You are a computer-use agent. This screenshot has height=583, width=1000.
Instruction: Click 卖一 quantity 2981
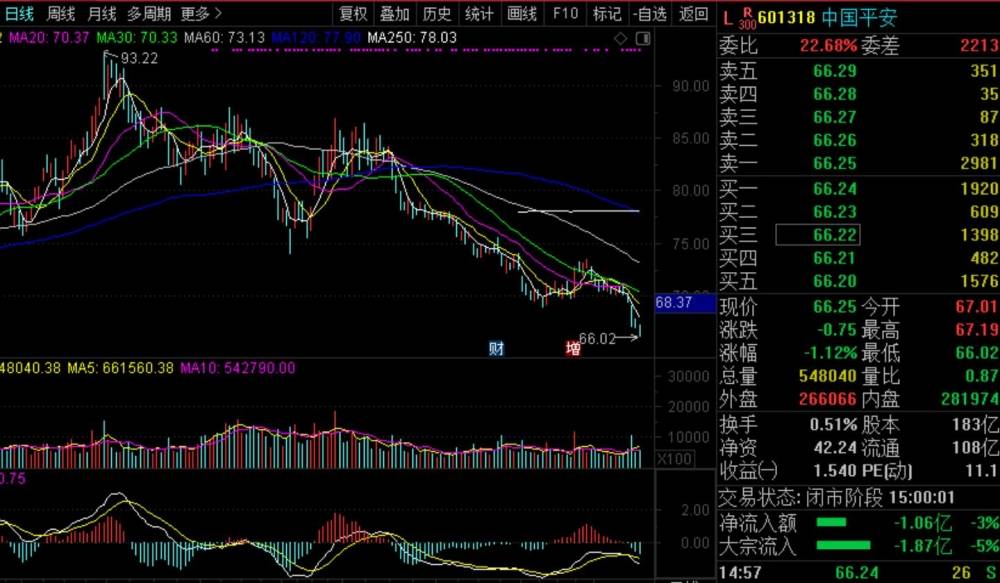pos(979,163)
